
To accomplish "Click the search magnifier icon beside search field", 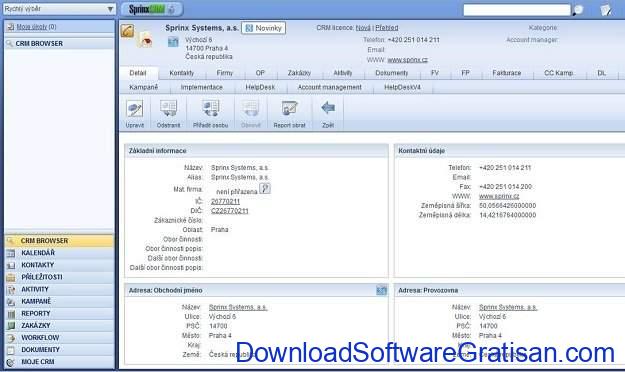I will (578, 10).
